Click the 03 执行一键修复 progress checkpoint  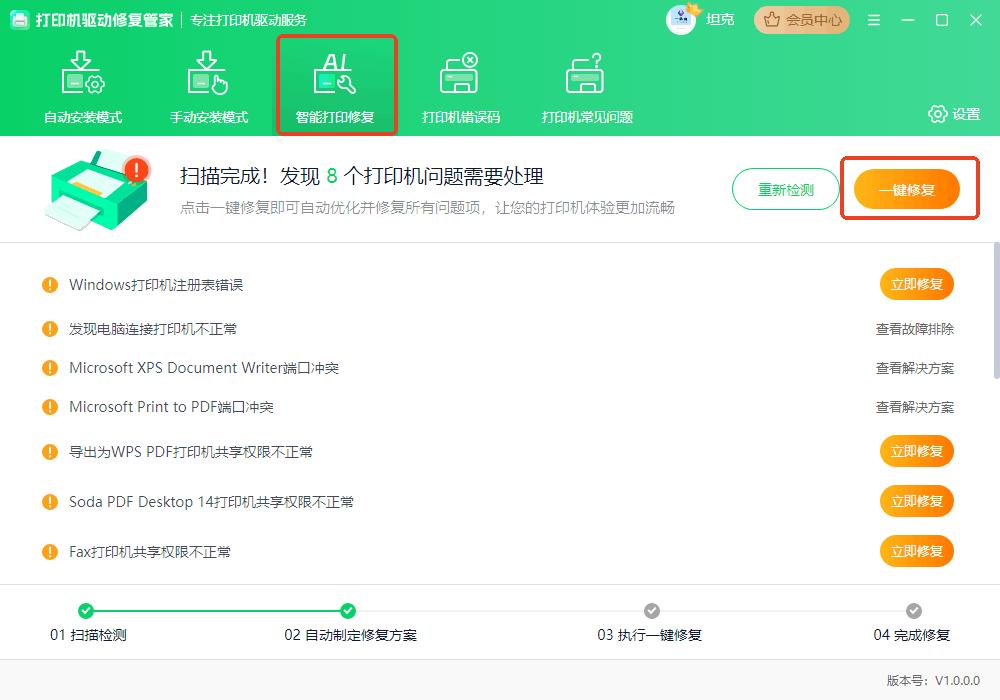tap(651, 611)
